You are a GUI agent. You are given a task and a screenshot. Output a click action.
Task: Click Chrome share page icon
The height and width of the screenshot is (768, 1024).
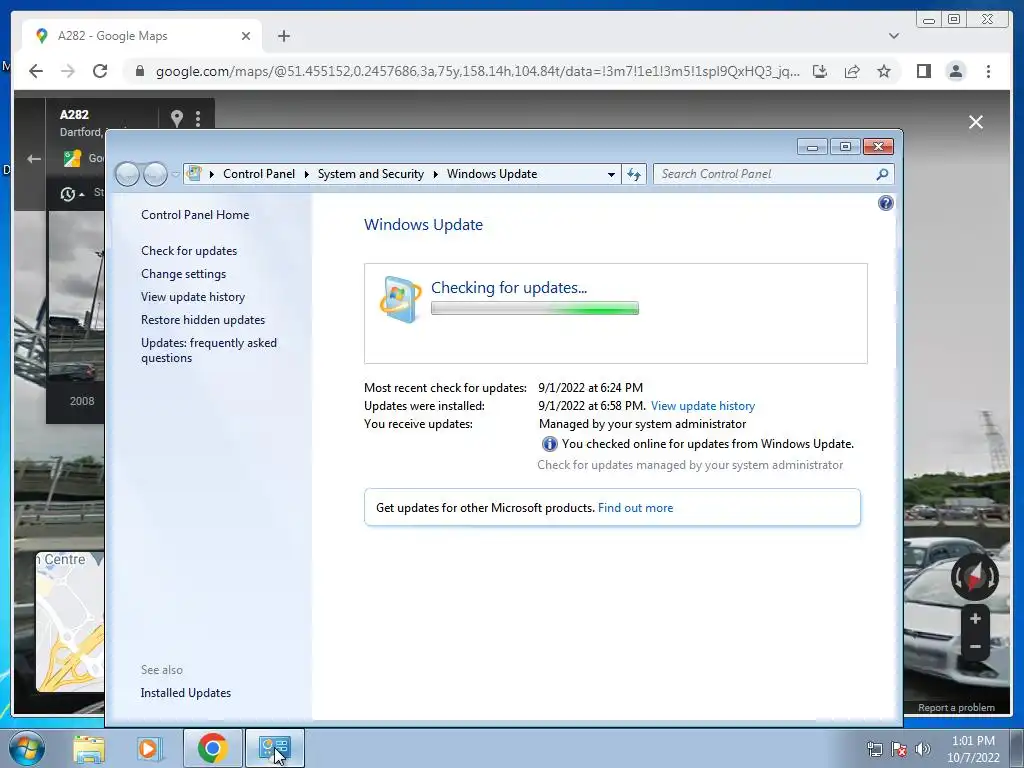[x=852, y=71]
